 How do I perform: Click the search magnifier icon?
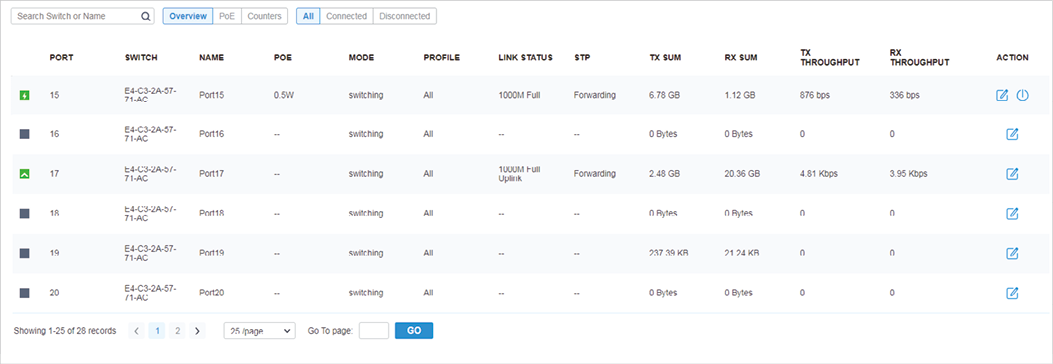(146, 16)
